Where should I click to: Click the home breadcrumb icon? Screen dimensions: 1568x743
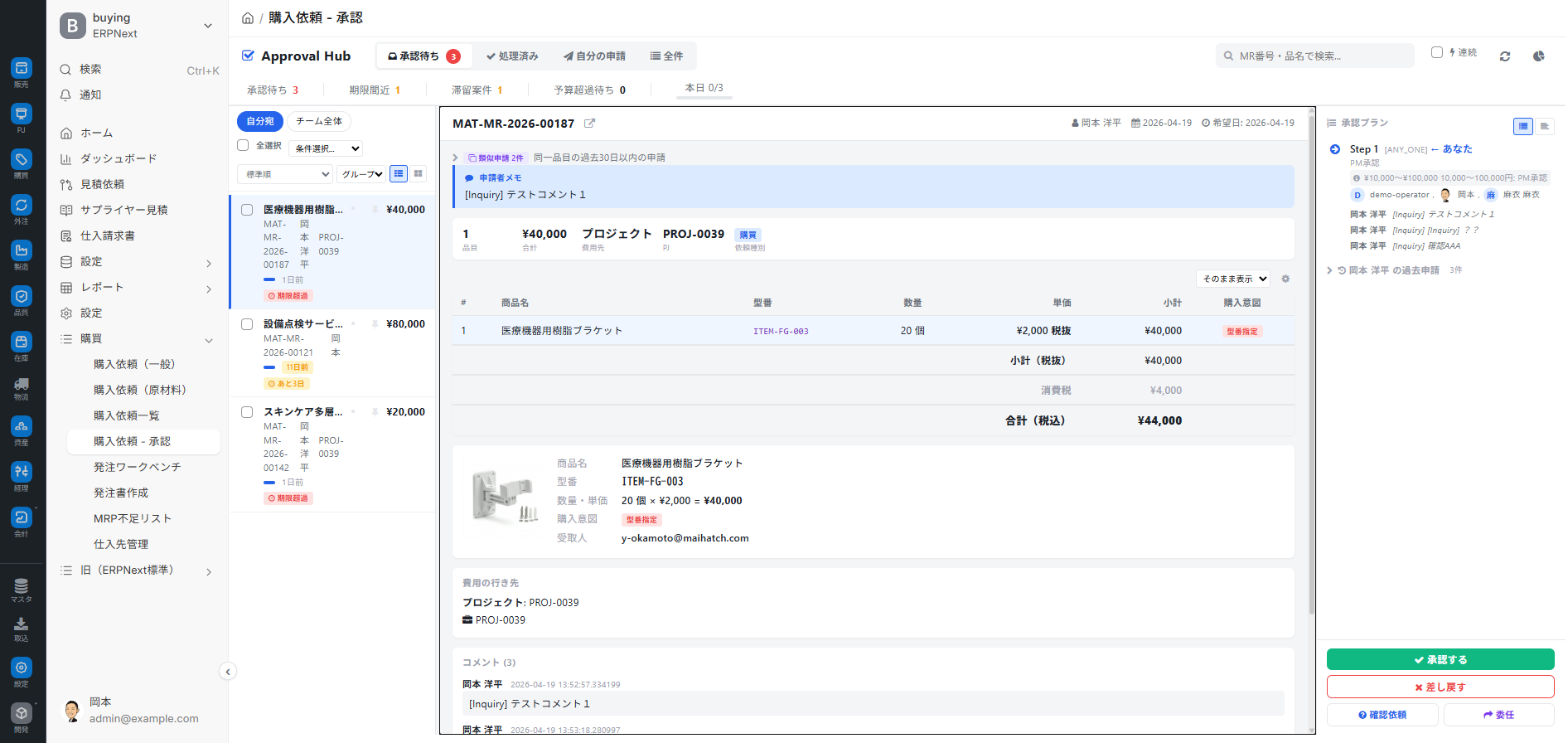(x=247, y=18)
